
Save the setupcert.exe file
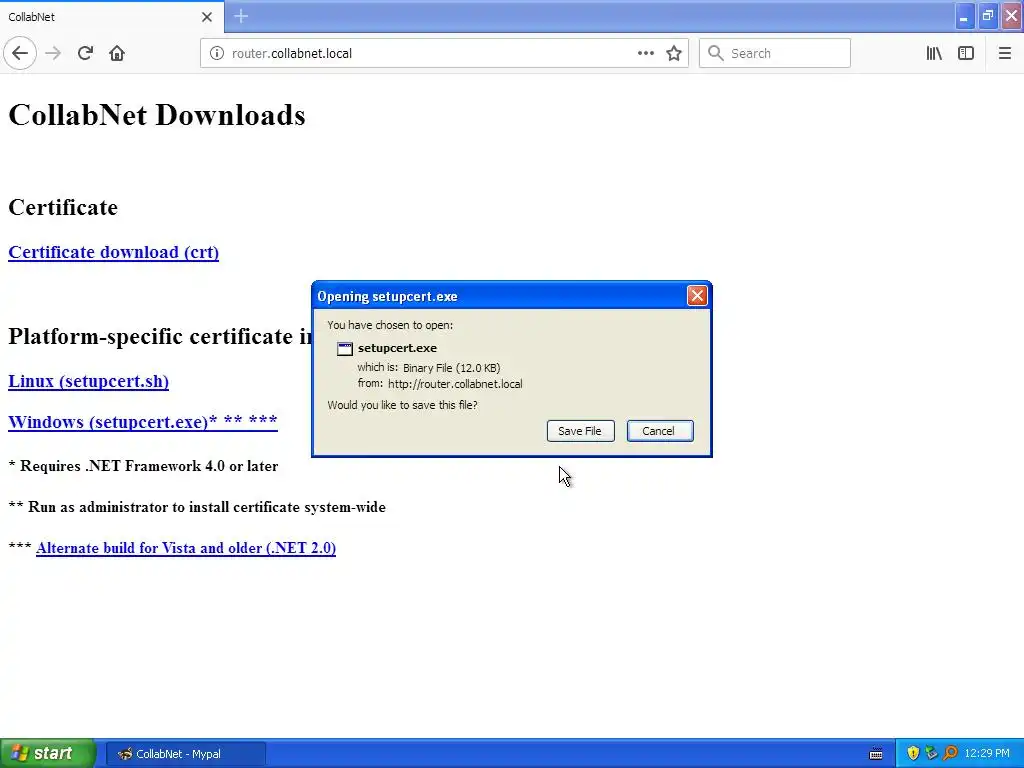580,431
